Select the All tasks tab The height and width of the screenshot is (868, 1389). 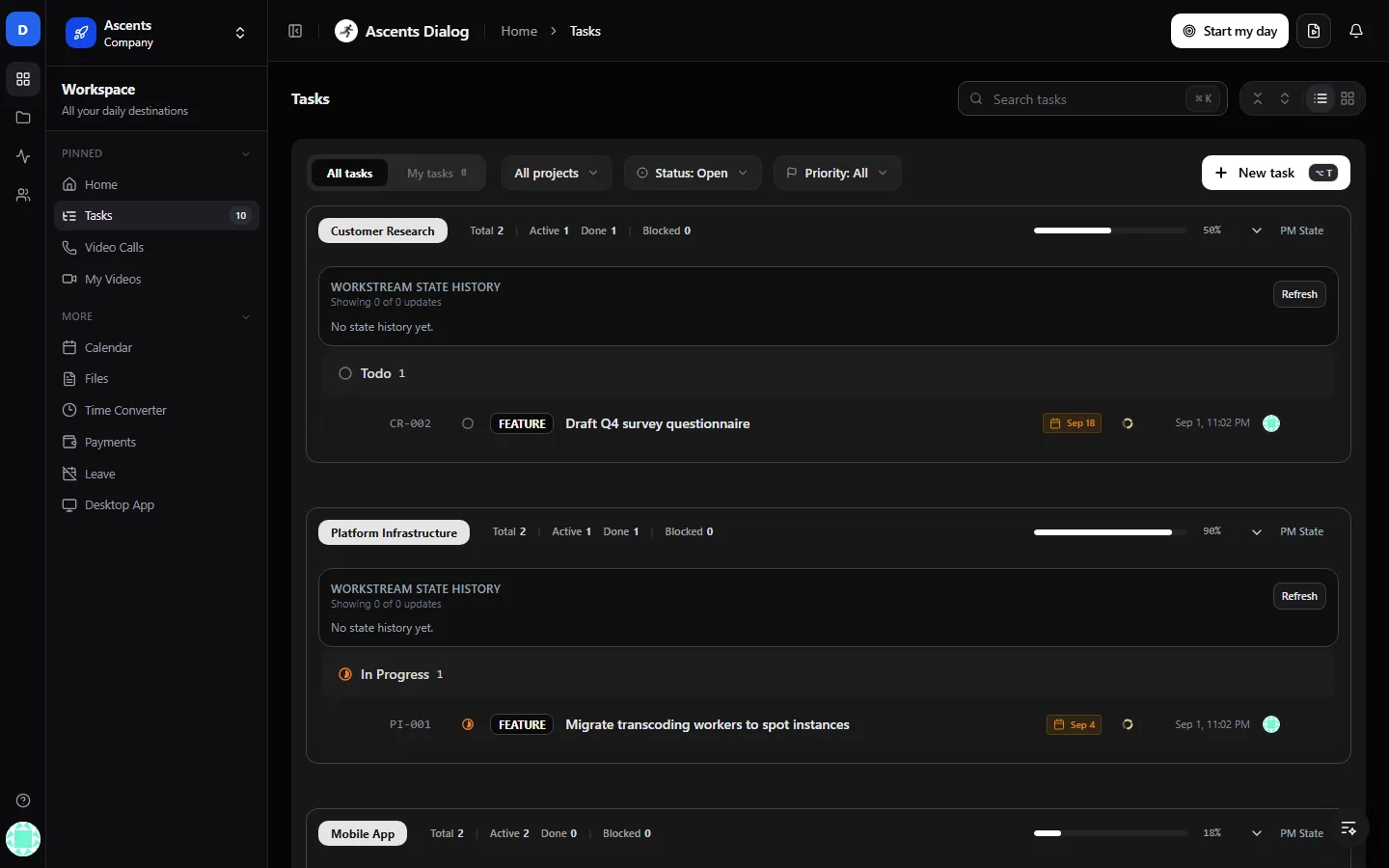[x=349, y=174]
